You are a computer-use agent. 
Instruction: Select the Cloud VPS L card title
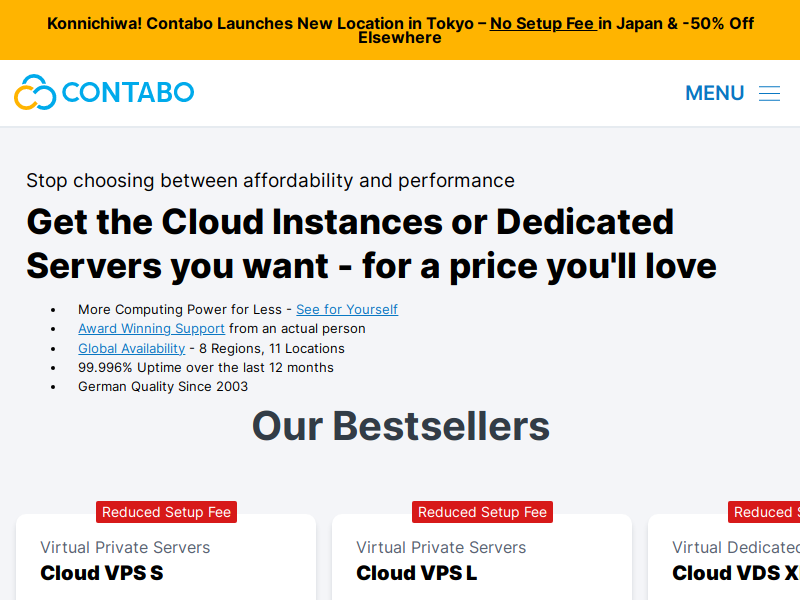click(417, 573)
